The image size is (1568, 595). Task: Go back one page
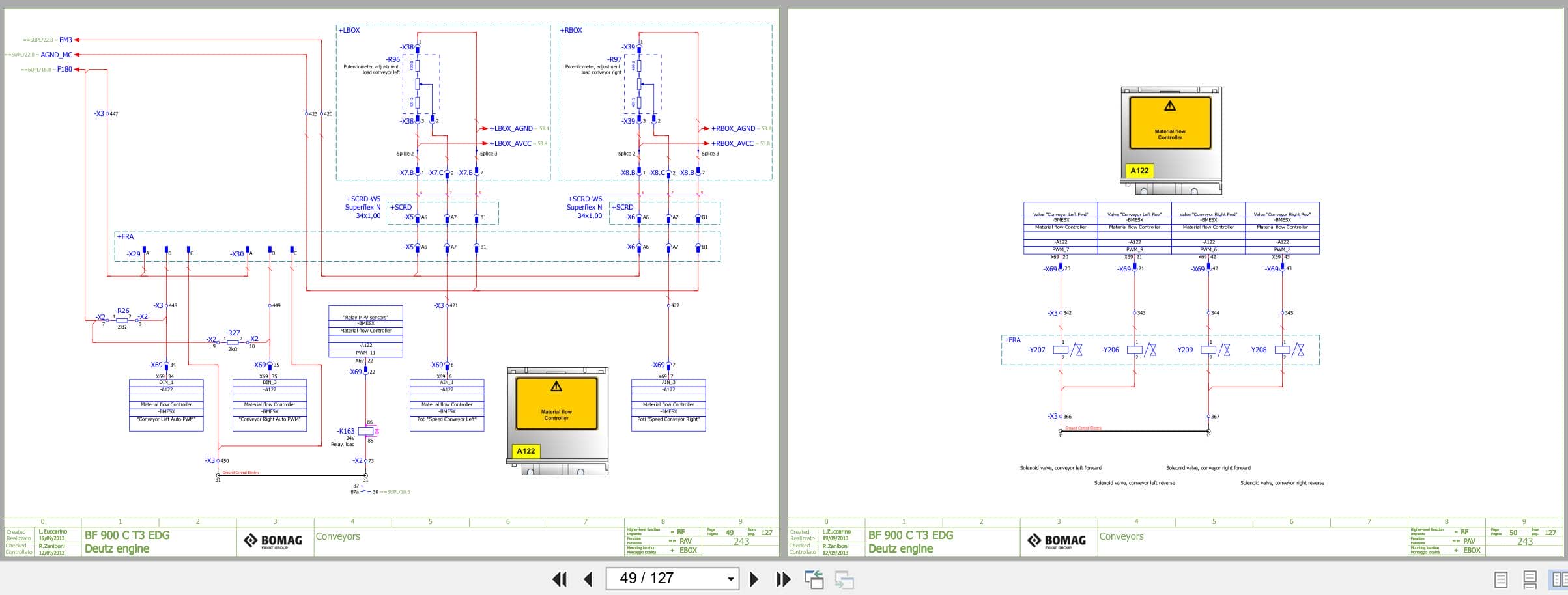coord(588,579)
